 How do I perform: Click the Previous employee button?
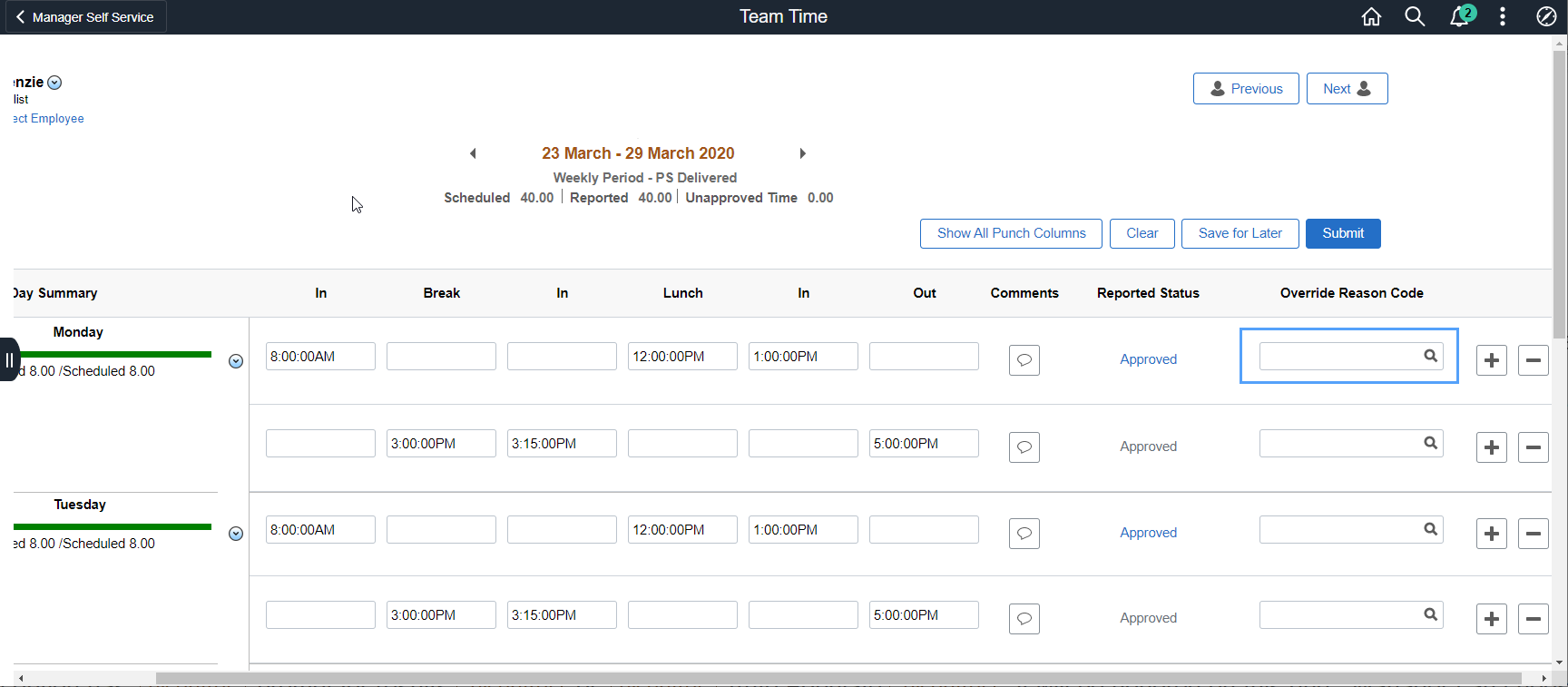pyautogui.click(x=1246, y=89)
